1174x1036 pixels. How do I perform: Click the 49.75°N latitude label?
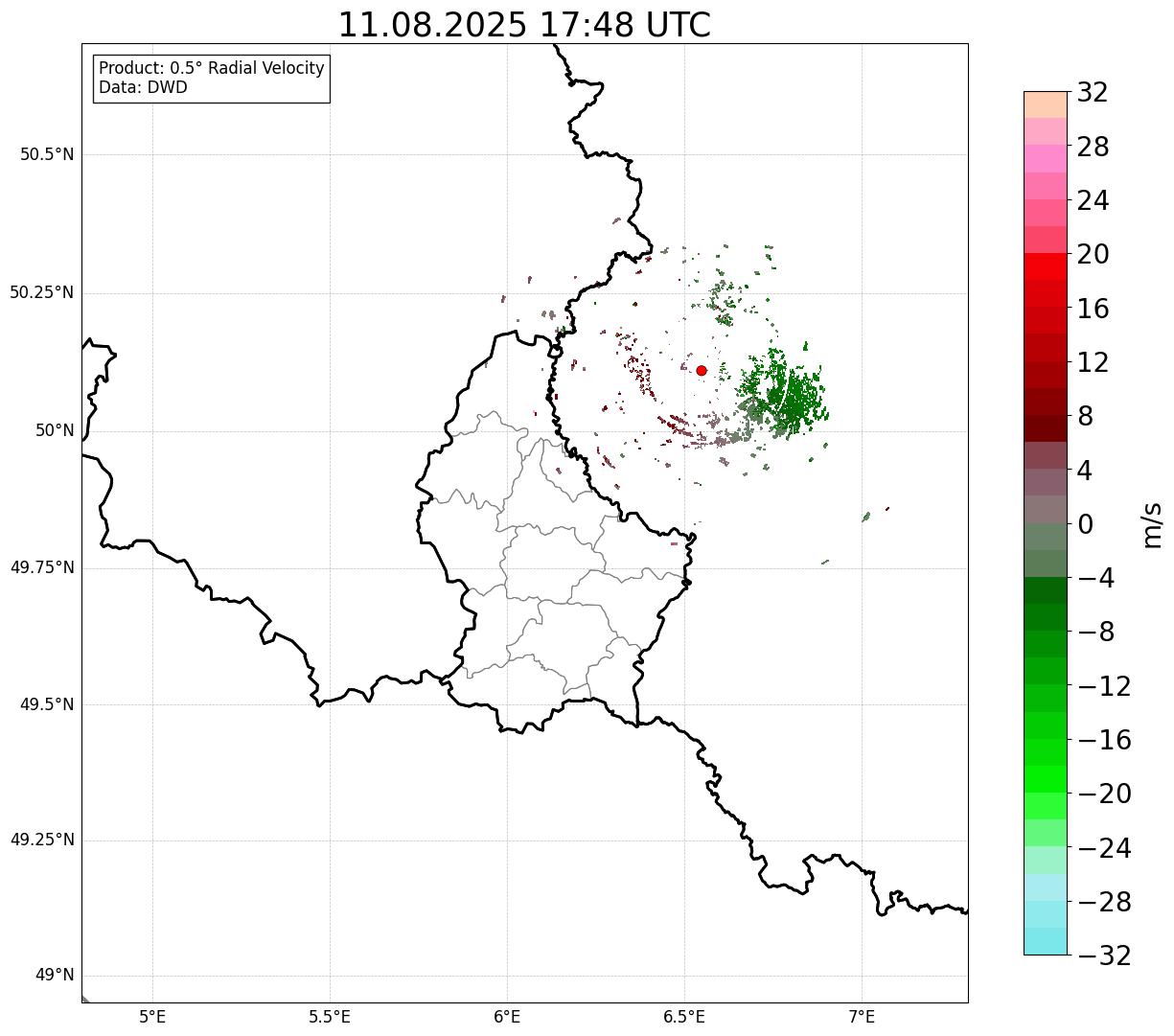pos(42,567)
